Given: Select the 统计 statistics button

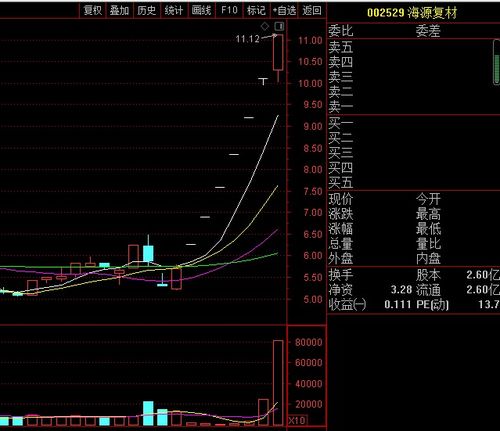Looking at the screenshot, I should click(x=174, y=10).
